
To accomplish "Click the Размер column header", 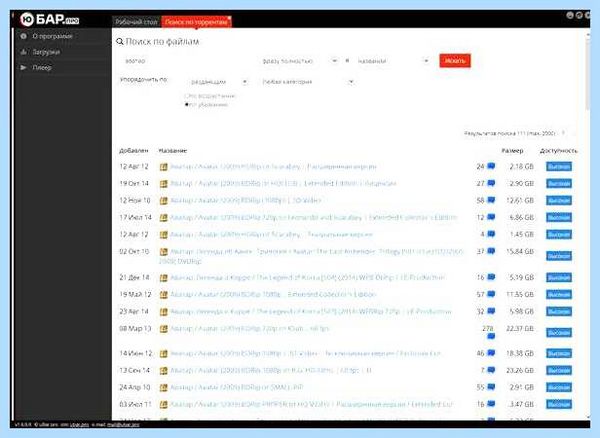I will click(512, 151).
